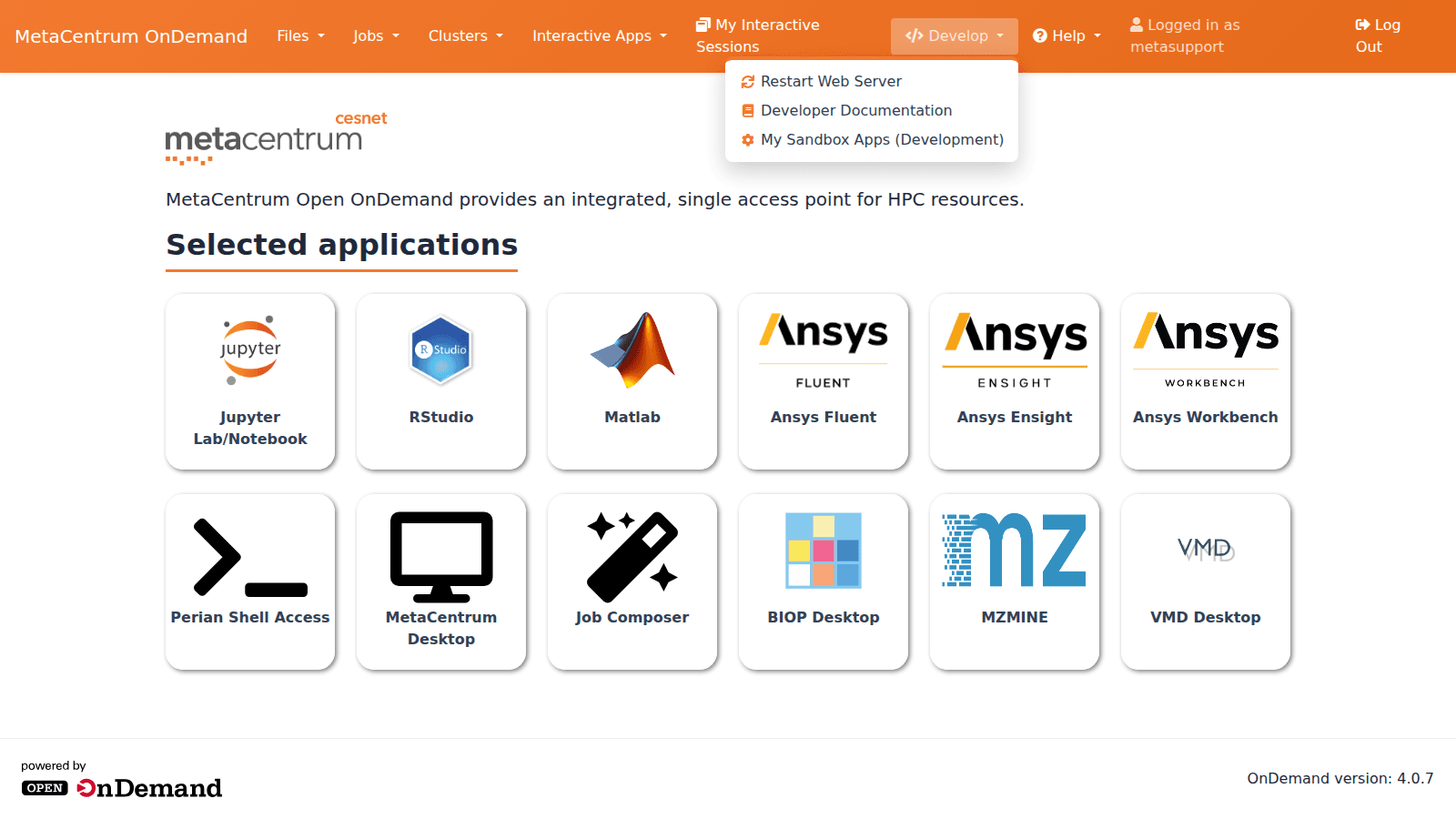
Task: Click the MetaCentrum OnDemand brand link
Action: pos(131,36)
